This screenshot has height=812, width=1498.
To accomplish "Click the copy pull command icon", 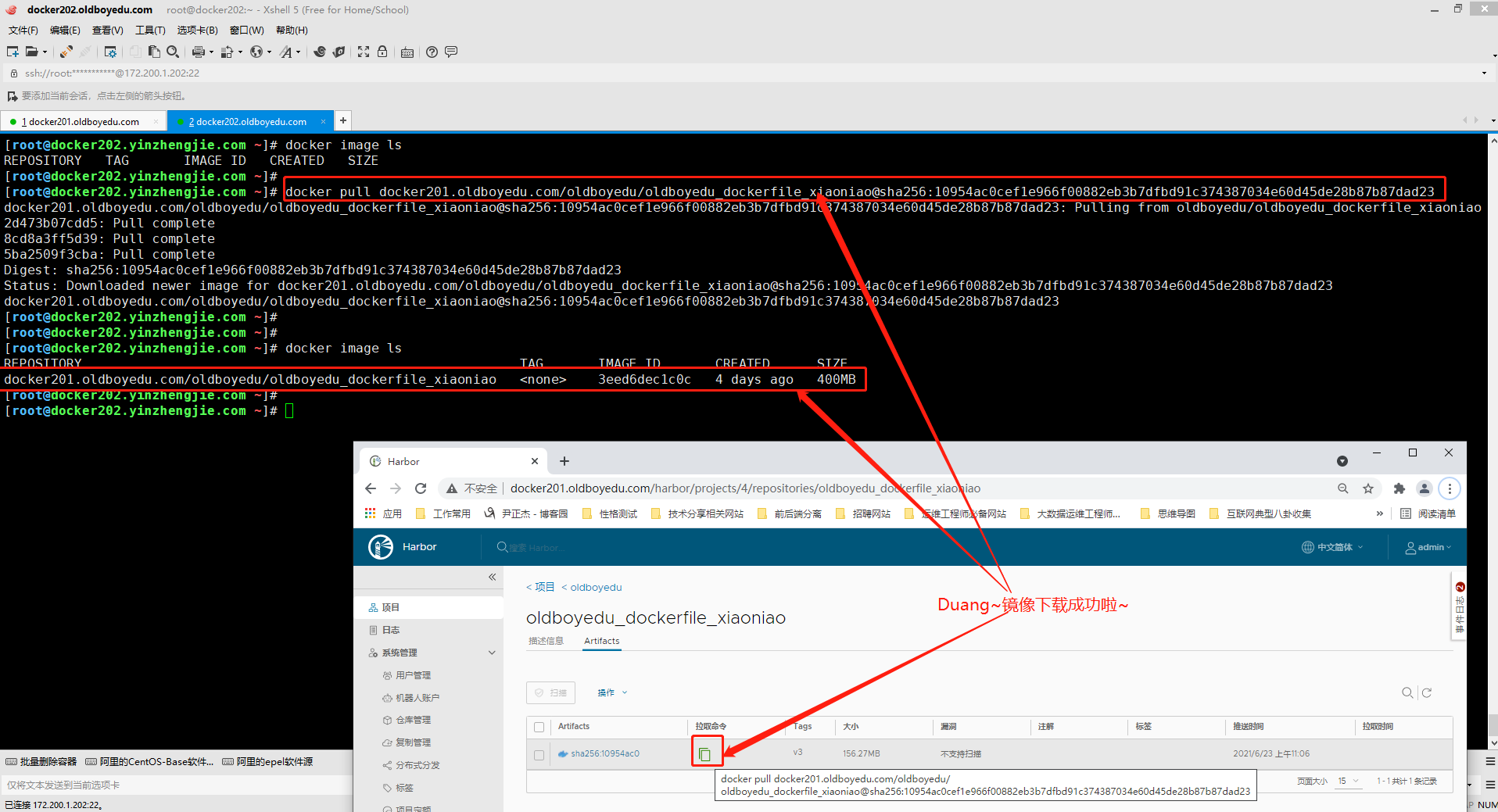I will [705, 753].
